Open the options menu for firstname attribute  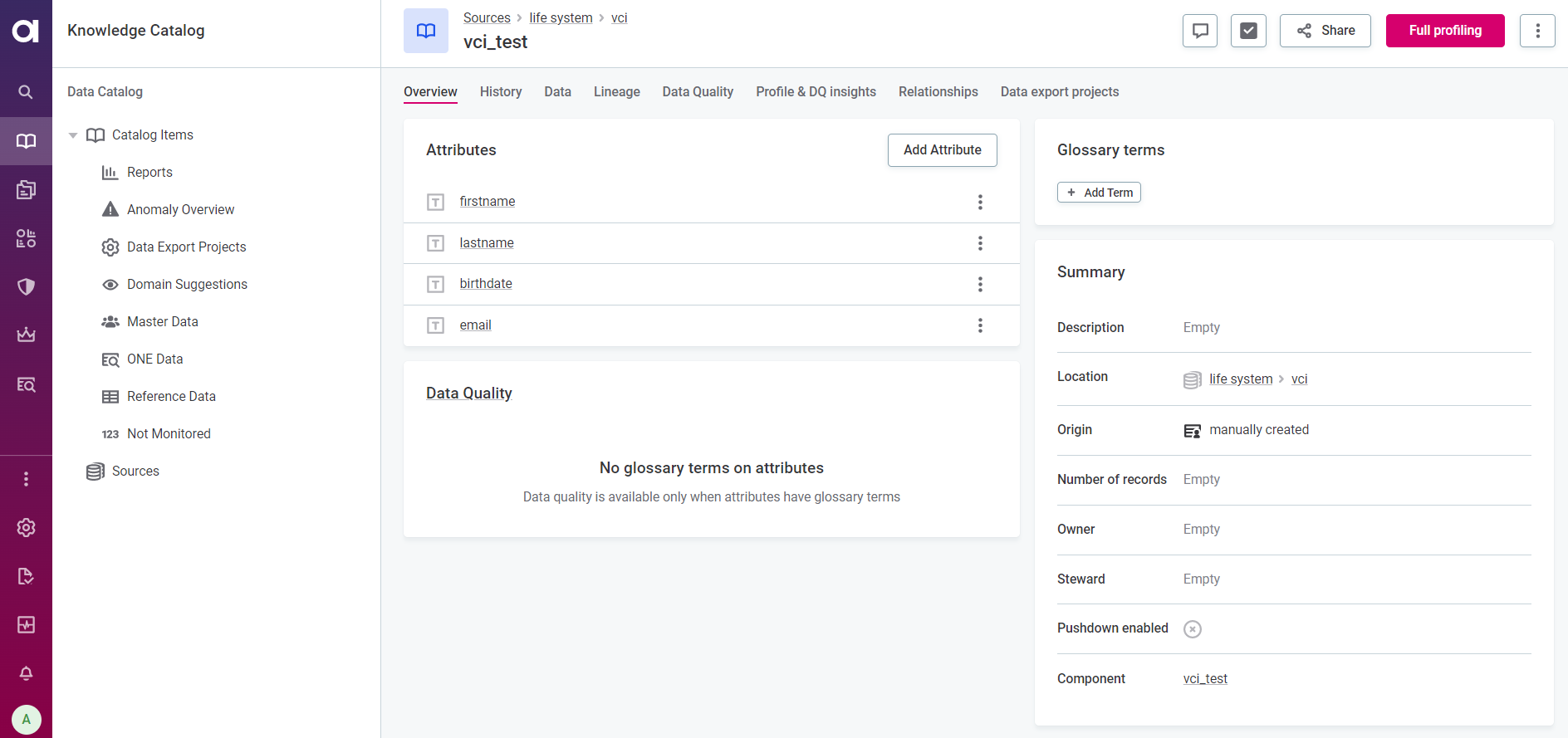point(980,202)
